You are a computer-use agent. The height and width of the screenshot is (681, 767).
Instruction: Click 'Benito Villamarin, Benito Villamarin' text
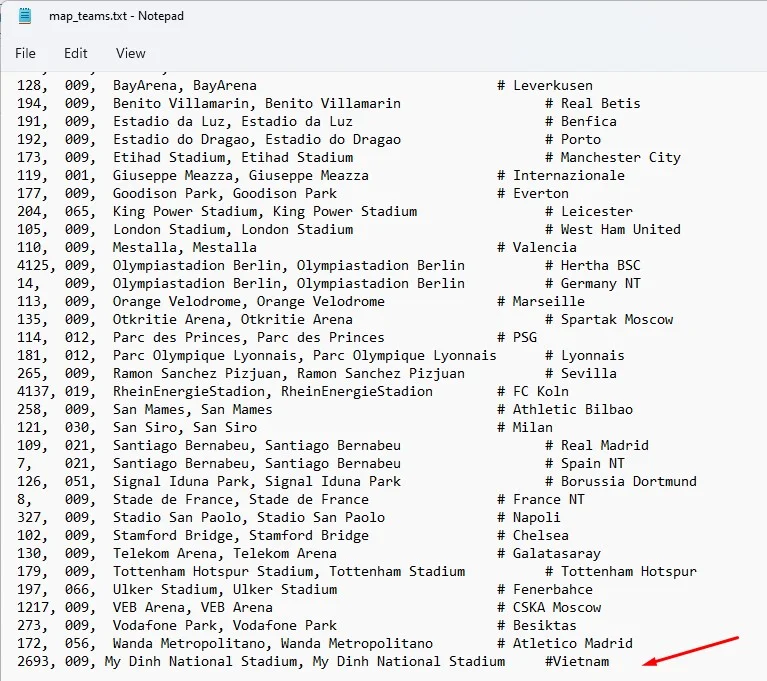tap(257, 104)
